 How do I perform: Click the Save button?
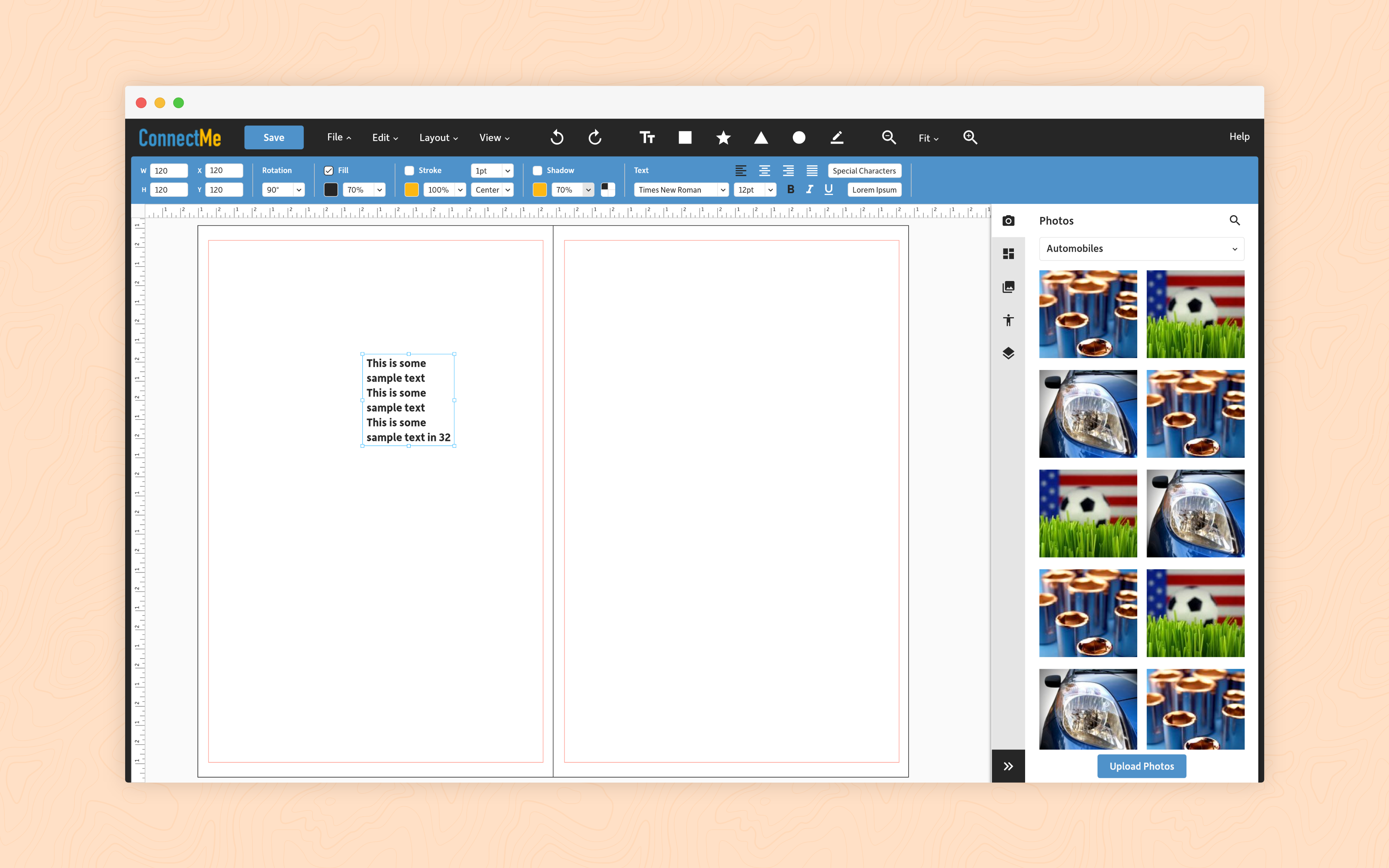pyautogui.click(x=274, y=138)
